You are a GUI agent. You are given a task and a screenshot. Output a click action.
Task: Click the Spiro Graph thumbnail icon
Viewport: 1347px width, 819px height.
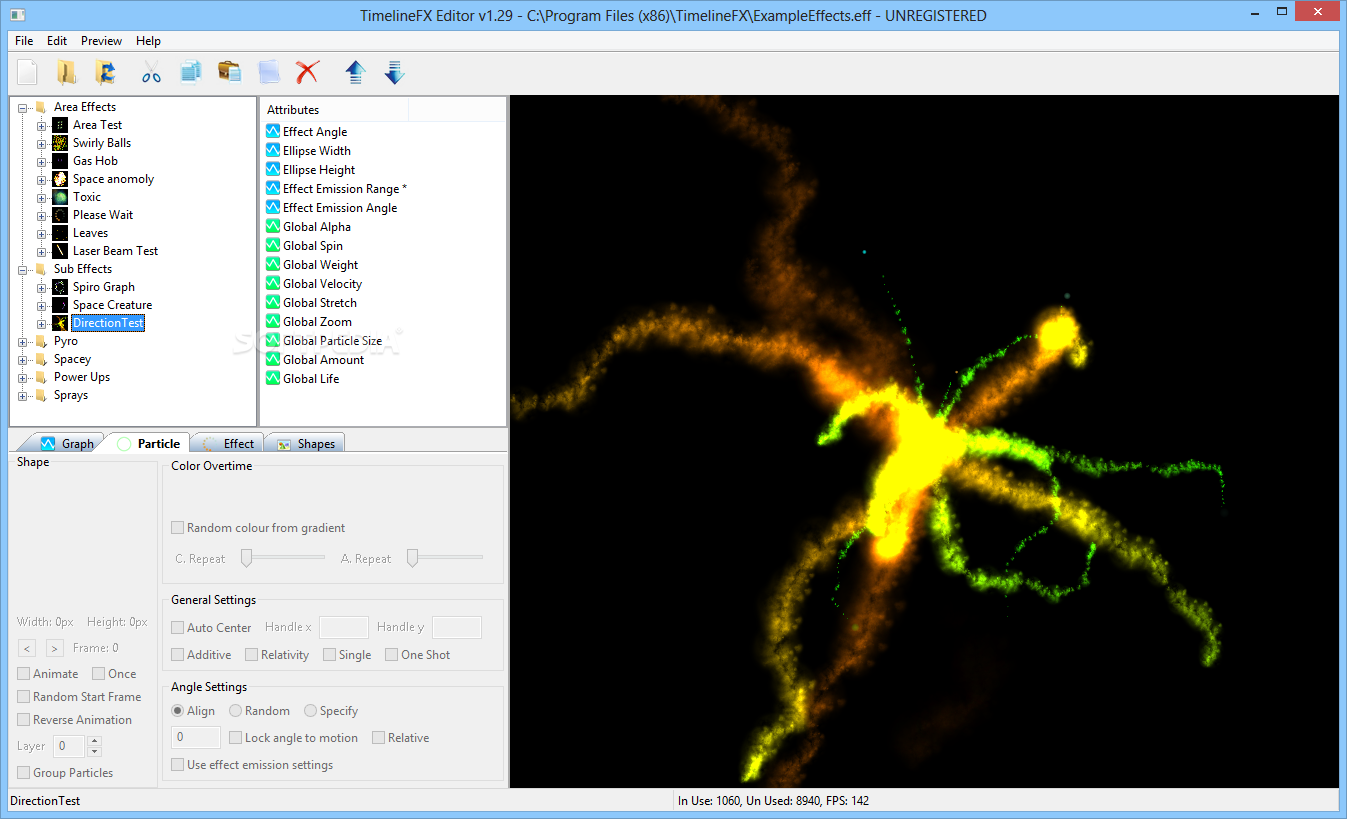(x=60, y=287)
